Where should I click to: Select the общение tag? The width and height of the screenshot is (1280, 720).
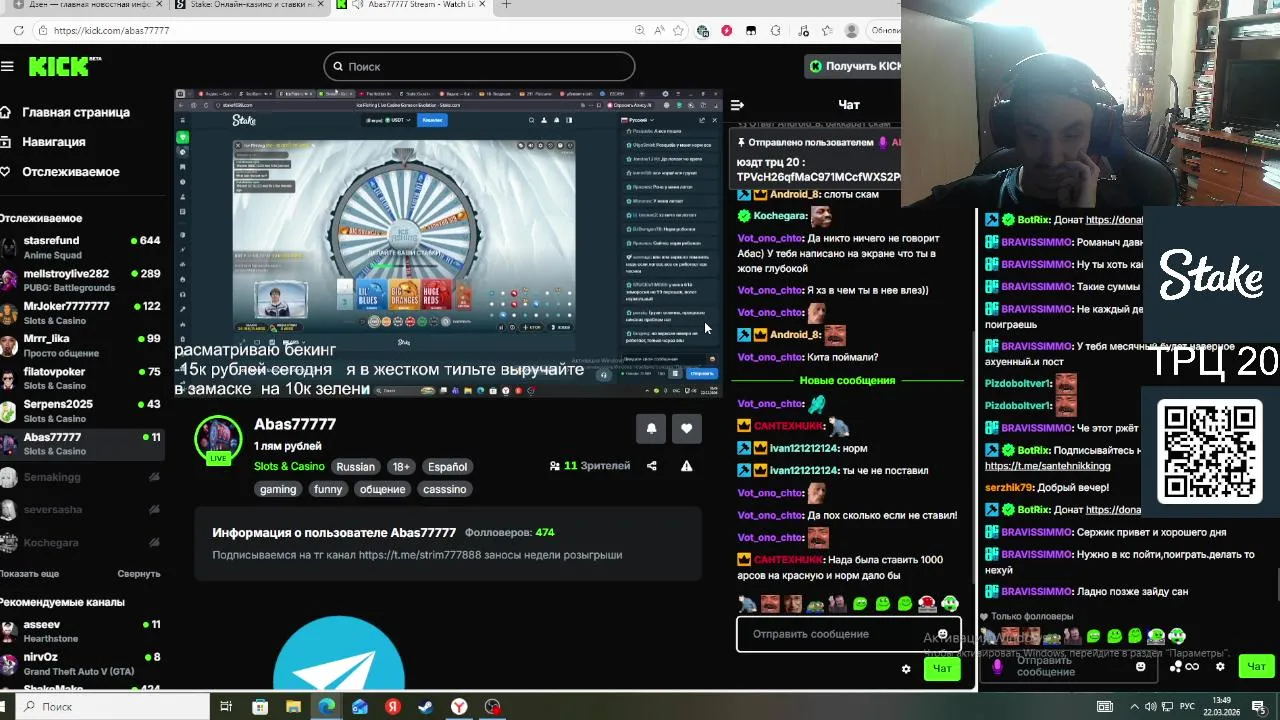coord(383,489)
